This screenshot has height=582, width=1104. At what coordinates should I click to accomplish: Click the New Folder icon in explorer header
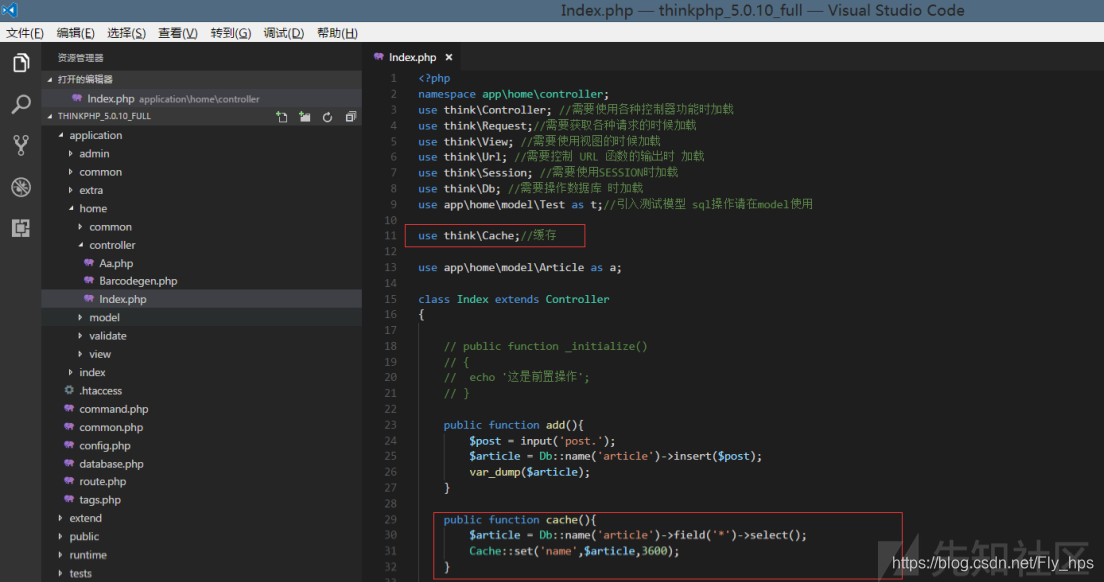coord(304,117)
